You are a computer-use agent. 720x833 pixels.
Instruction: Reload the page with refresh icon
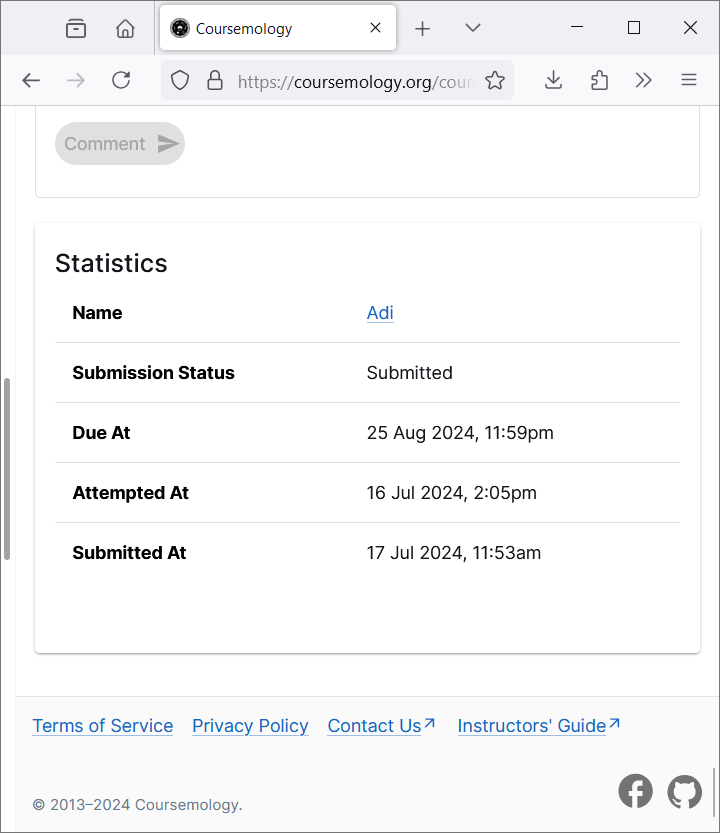tap(121, 81)
